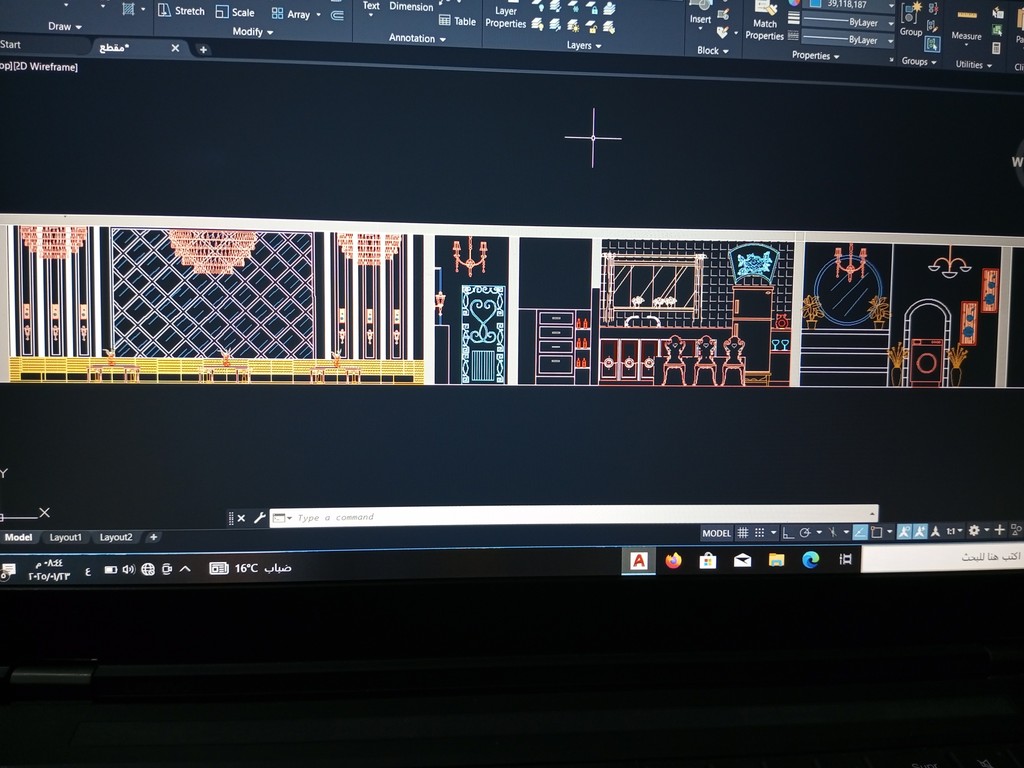Open the 16°C weather widget
Image resolution: width=1024 pixels, height=768 pixels.
(x=250, y=568)
